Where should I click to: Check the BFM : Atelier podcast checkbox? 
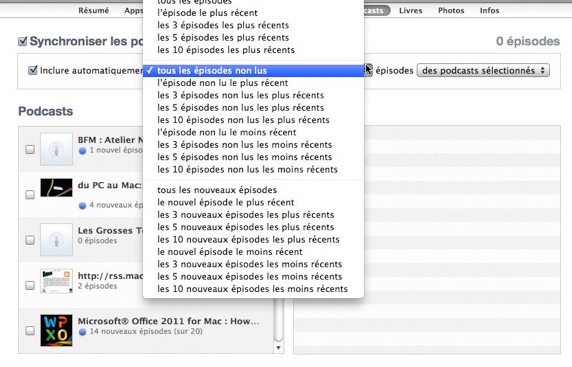point(30,149)
